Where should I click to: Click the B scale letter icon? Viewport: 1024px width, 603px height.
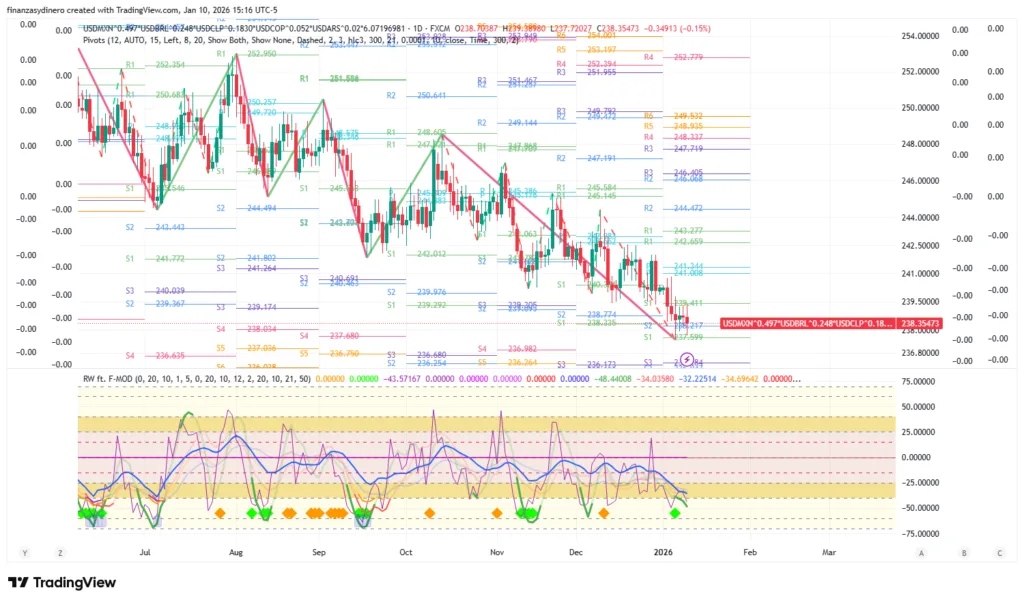964,552
